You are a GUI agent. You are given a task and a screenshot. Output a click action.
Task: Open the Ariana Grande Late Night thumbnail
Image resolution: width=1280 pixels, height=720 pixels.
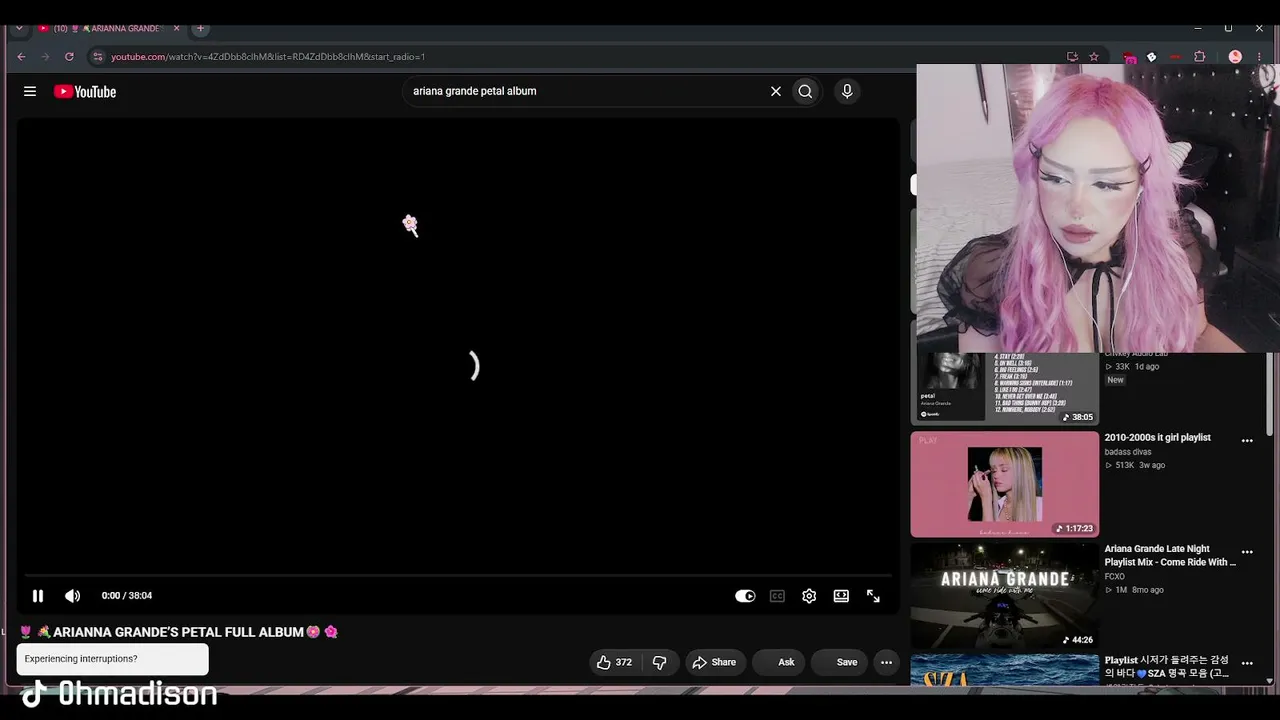(x=1005, y=596)
